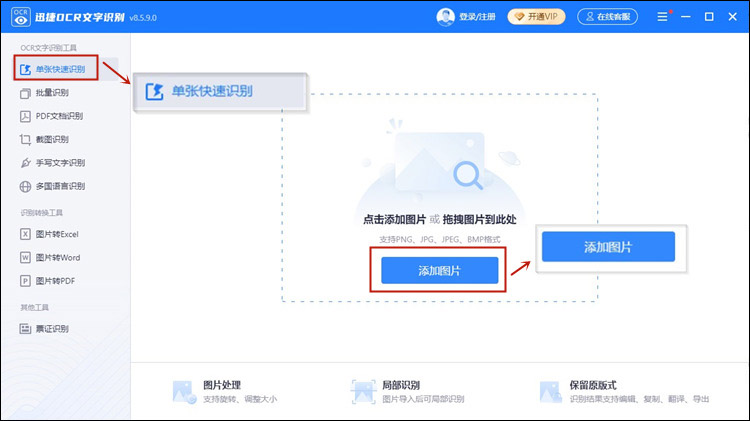Click 局部识别 title text
Viewport: 750px width, 421px height.
[401, 385]
